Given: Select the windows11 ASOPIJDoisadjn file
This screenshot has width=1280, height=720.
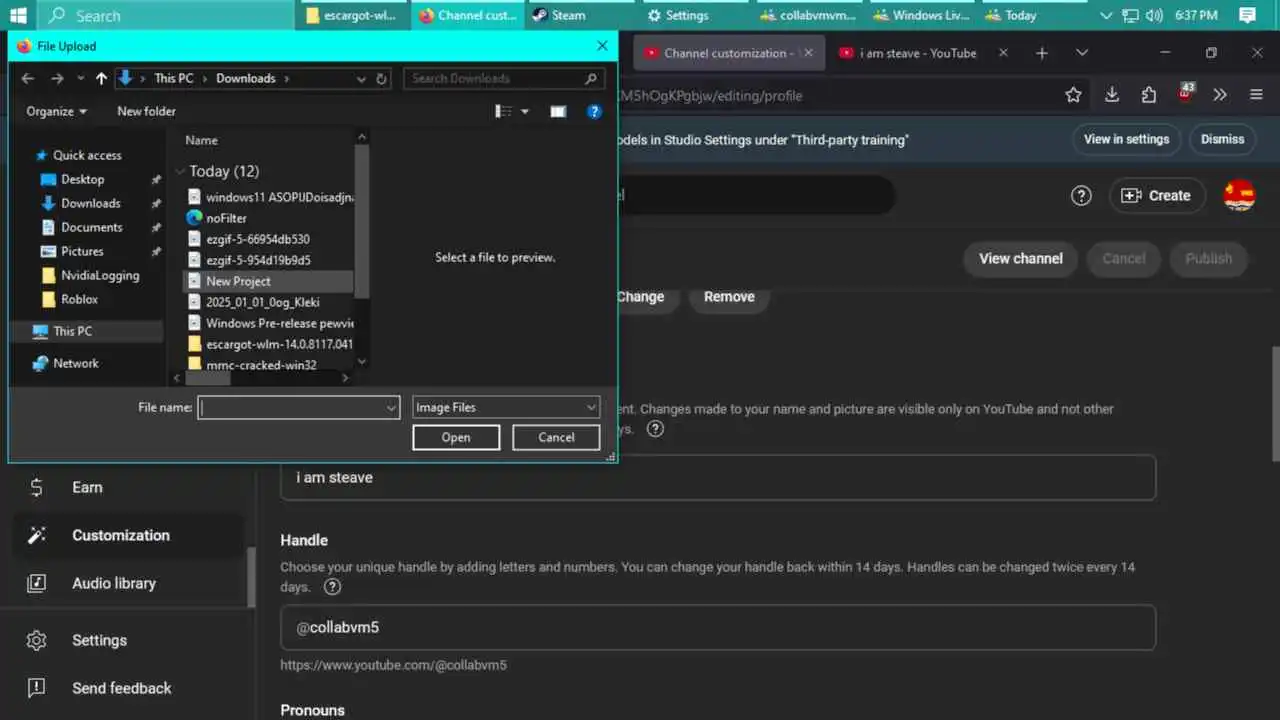Looking at the screenshot, I should tap(270, 197).
